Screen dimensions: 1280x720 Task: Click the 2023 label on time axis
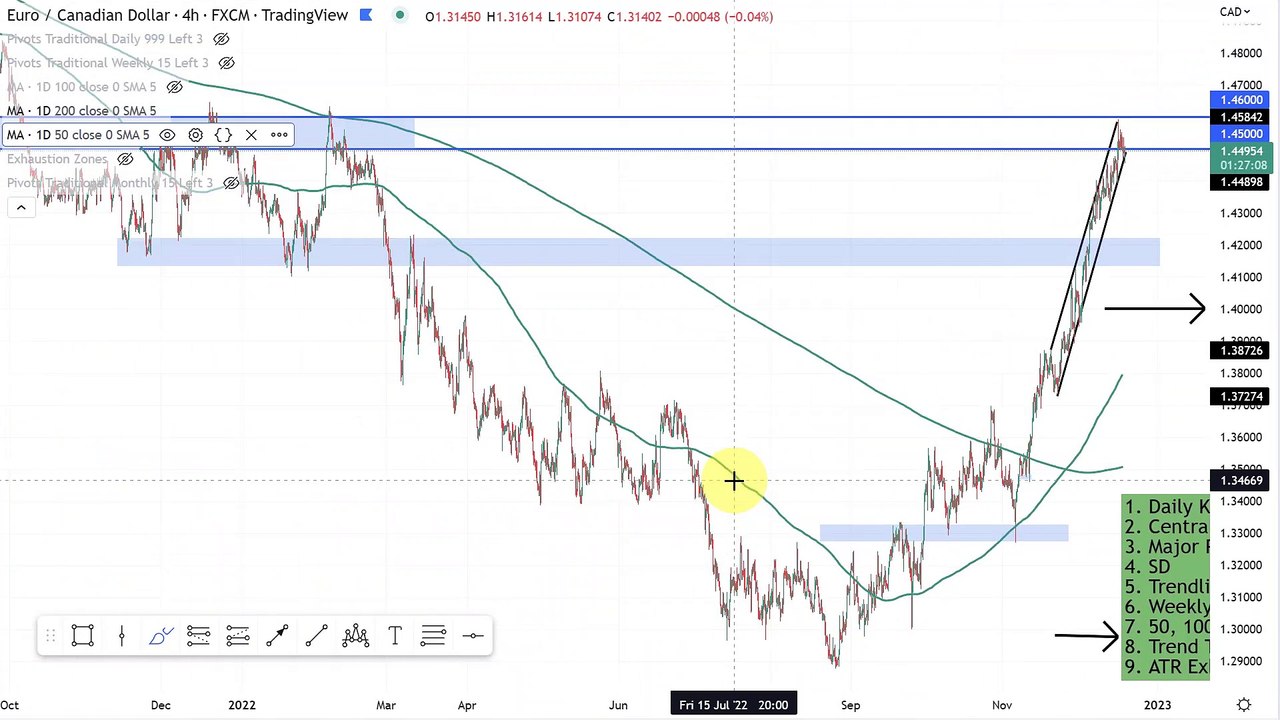click(x=1157, y=705)
